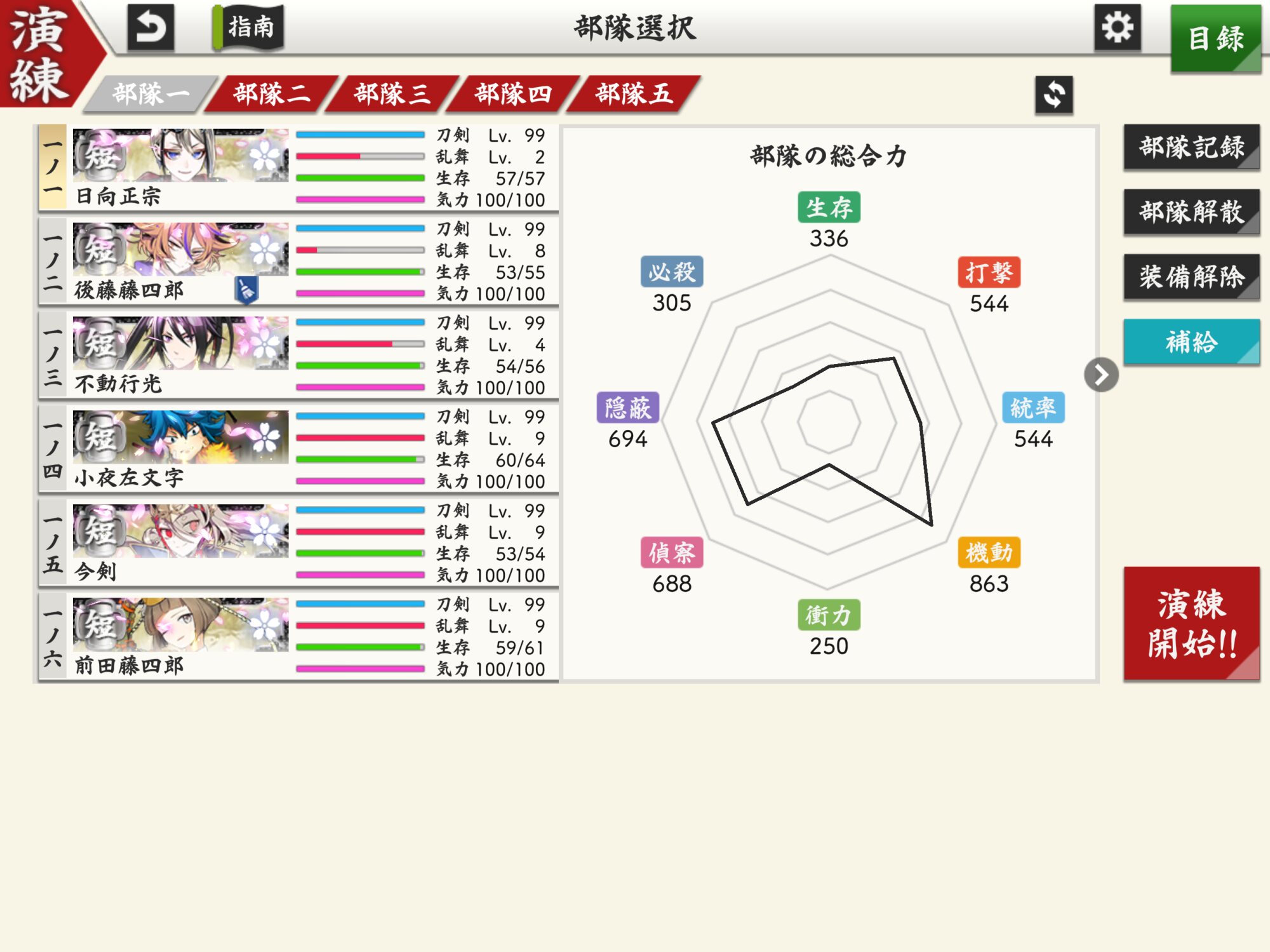
Task: Select the 今剣 portrait
Action: click(x=180, y=531)
